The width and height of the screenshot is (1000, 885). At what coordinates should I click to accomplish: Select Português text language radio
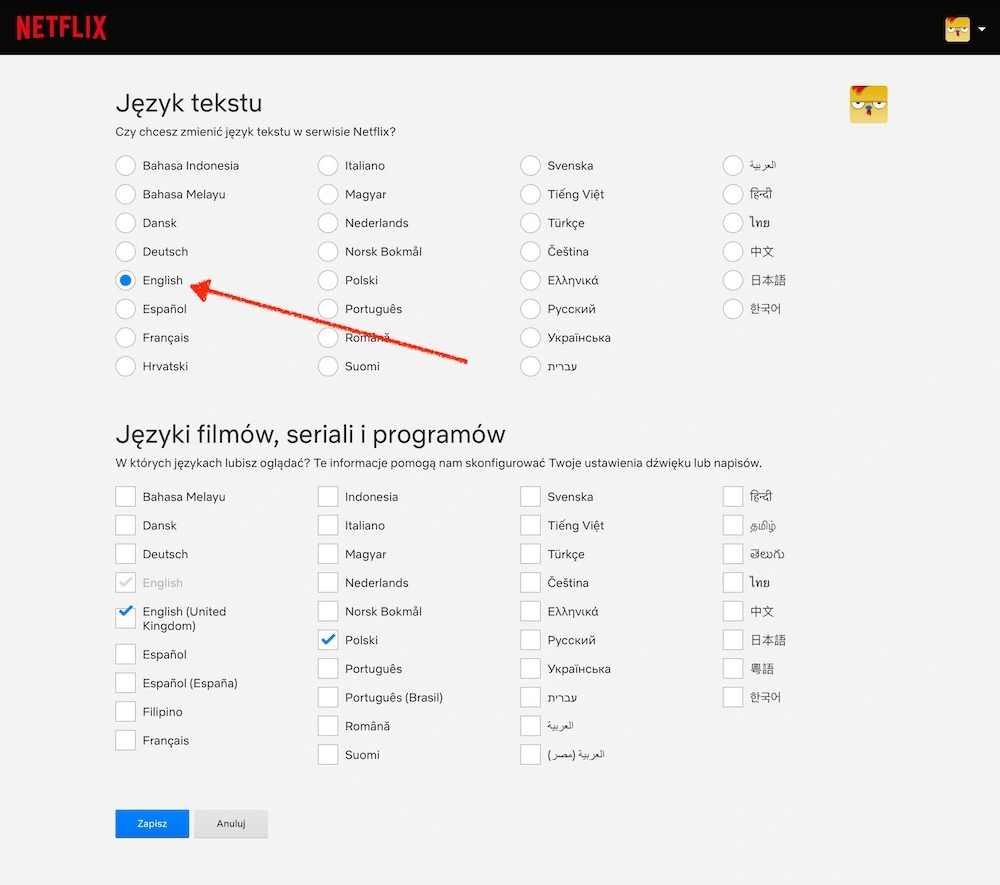(328, 309)
